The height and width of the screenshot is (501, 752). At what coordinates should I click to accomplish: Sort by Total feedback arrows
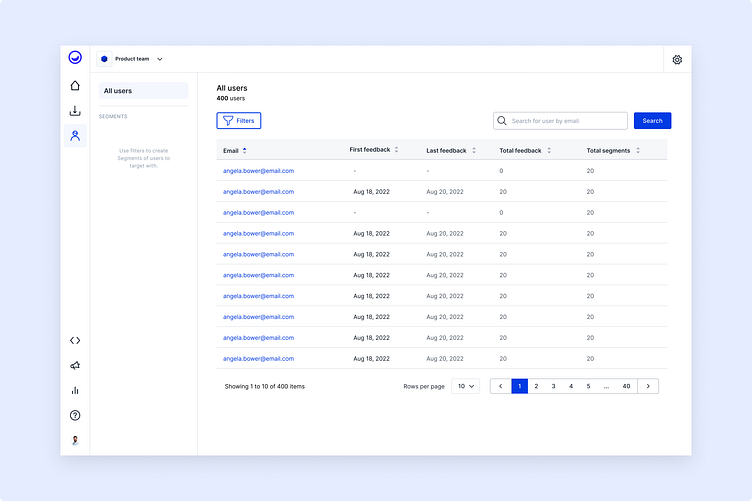click(549, 151)
